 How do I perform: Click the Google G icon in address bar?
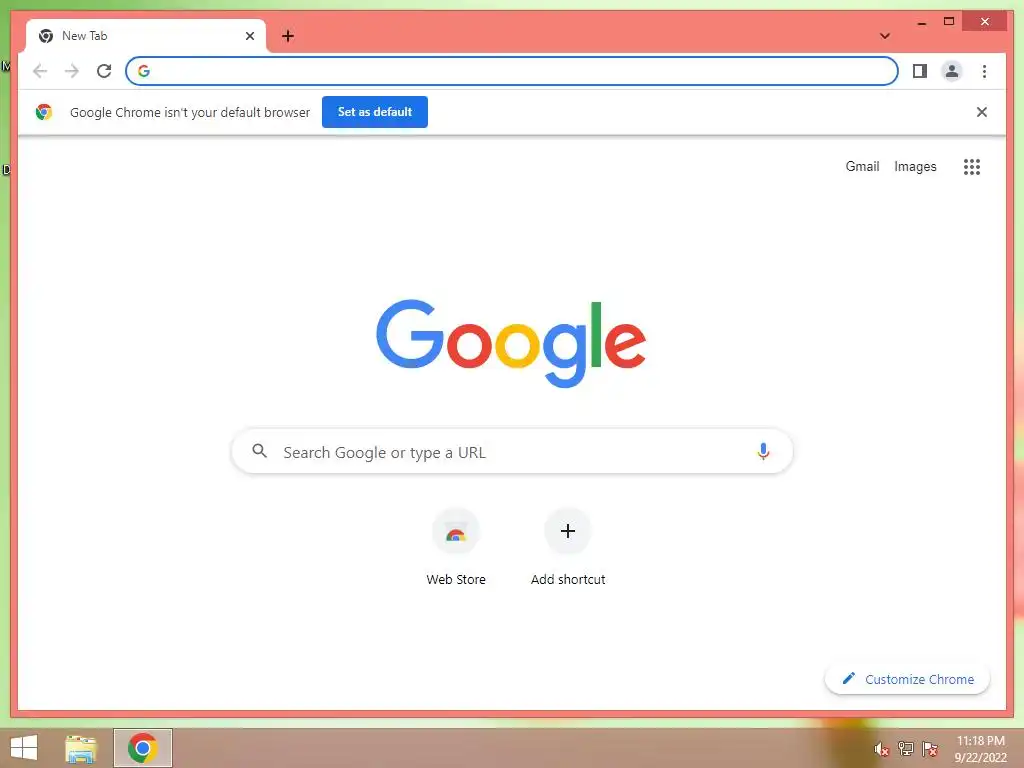[144, 71]
